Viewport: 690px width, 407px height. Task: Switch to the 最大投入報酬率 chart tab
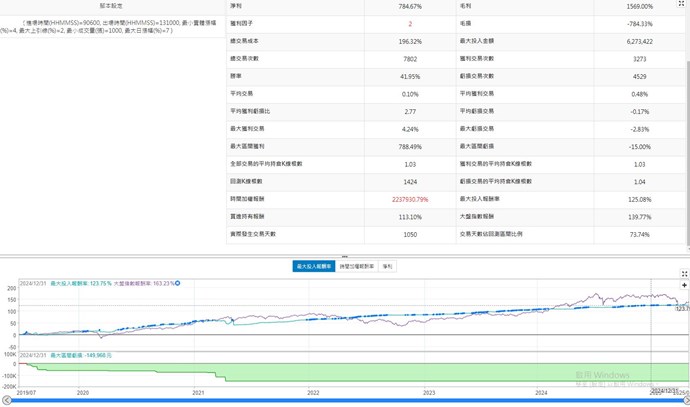[x=314, y=267]
